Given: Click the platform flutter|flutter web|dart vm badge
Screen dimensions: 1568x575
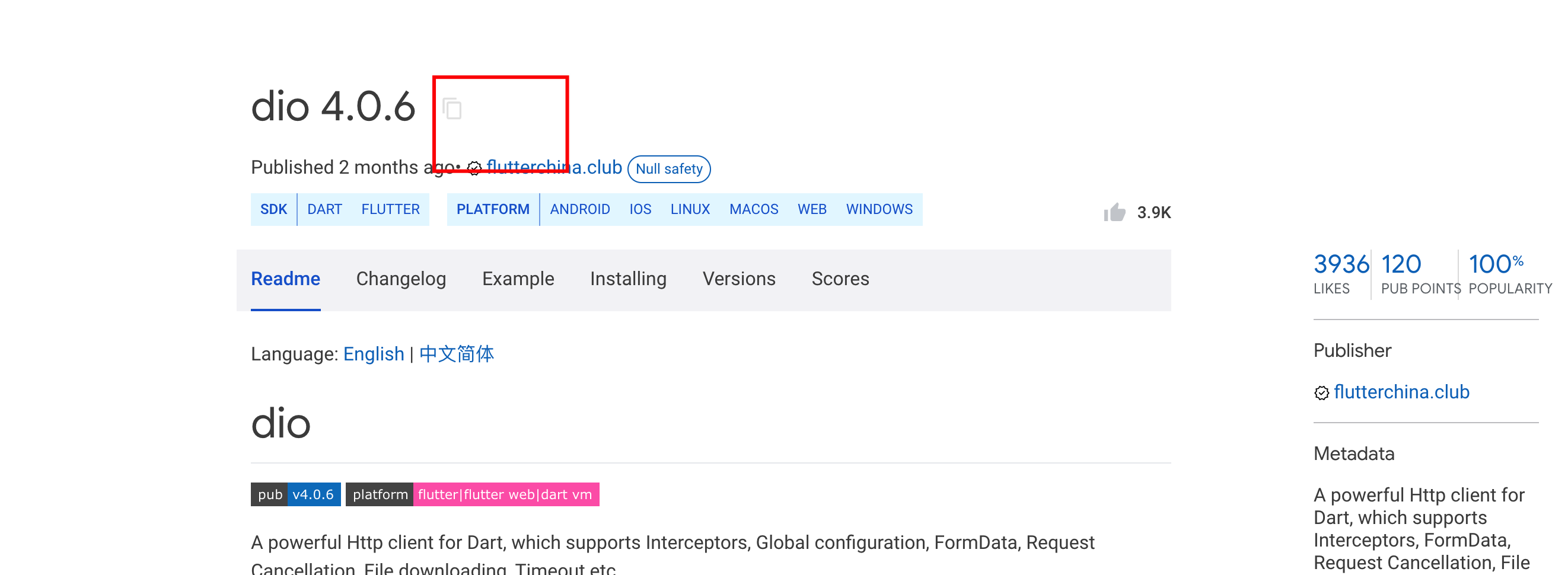Looking at the screenshot, I should pos(472,494).
